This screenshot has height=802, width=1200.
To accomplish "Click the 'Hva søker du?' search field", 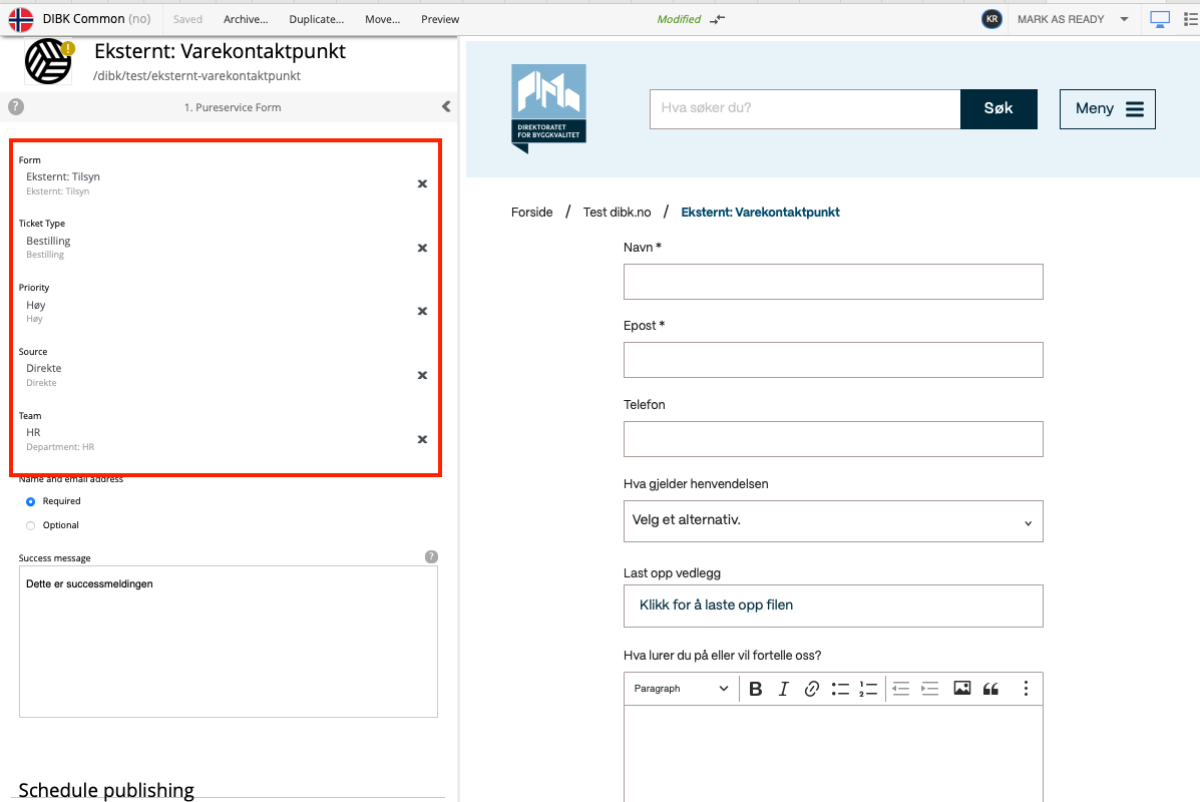I will [805, 108].
